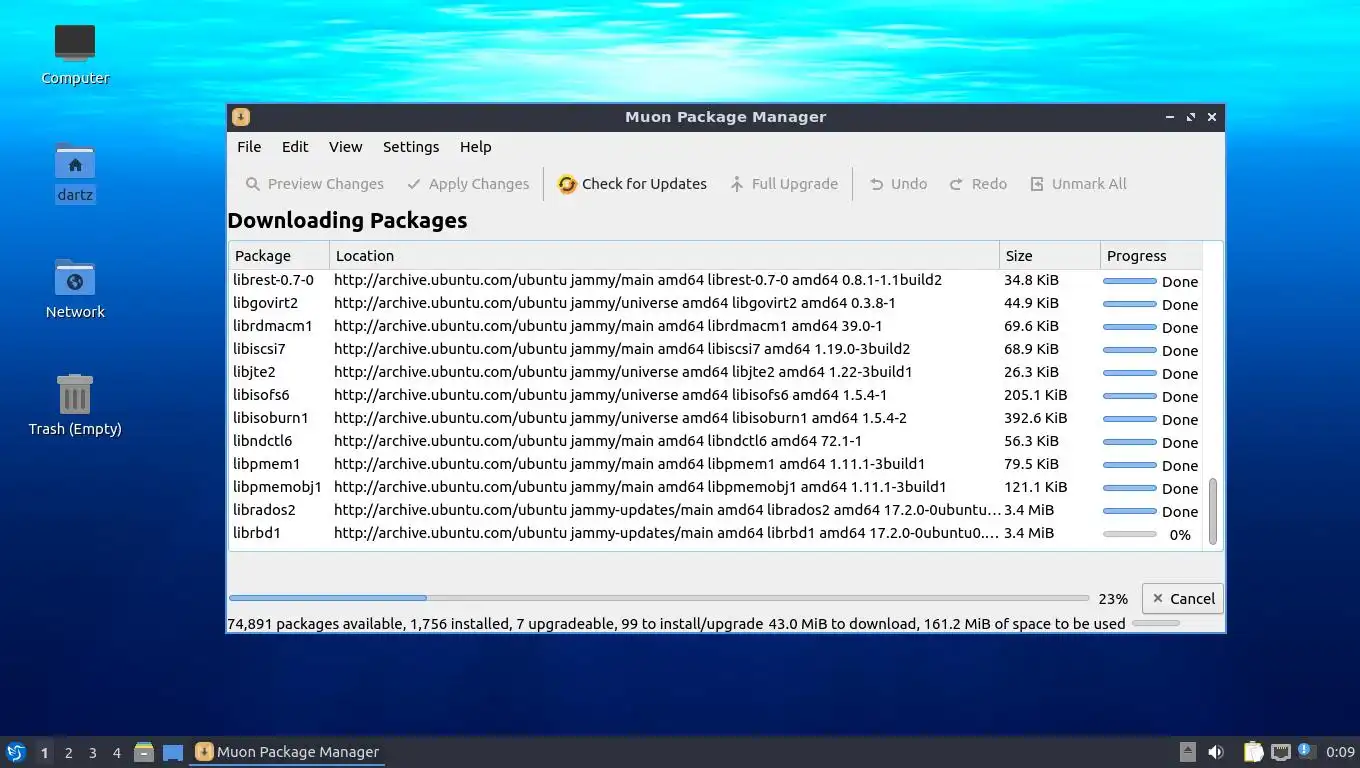
Task: Sort by the Package column header
Action: (x=279, y=256)
